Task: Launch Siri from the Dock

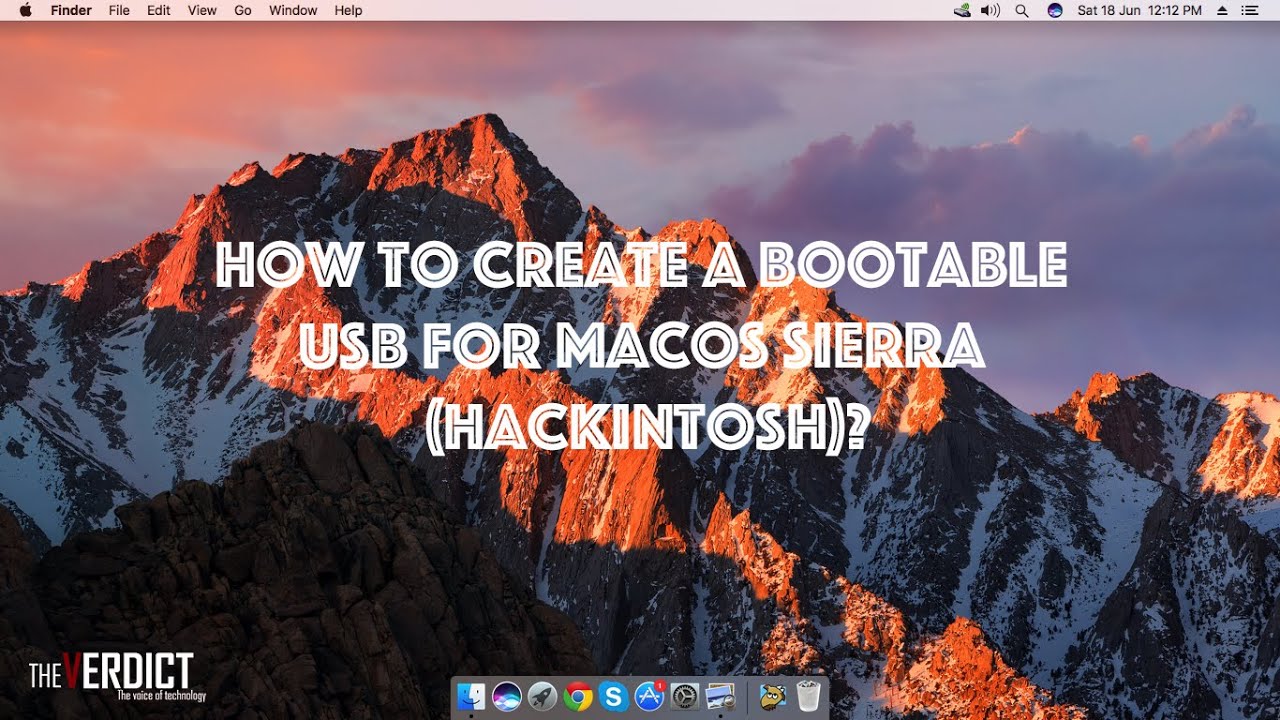Action: (507, 696)
